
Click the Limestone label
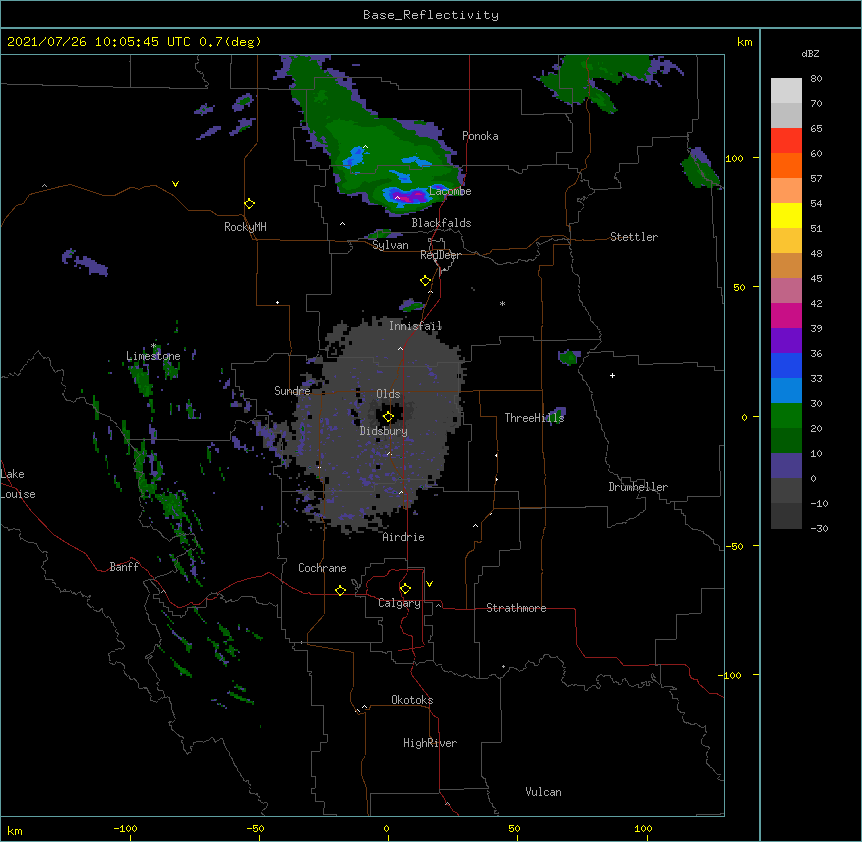[153, 356]
